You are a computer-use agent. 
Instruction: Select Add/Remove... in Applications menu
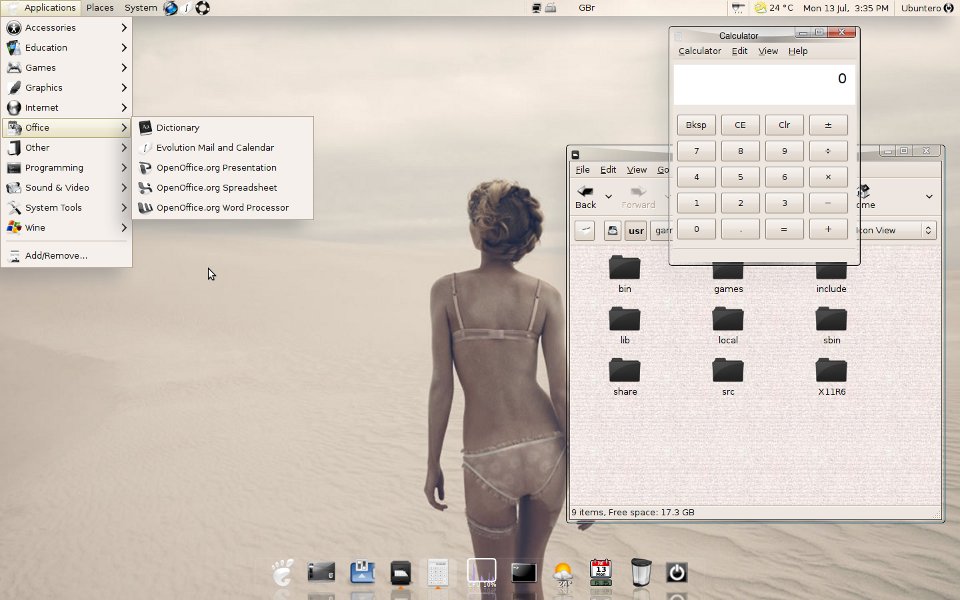click(x=66, y=256)
